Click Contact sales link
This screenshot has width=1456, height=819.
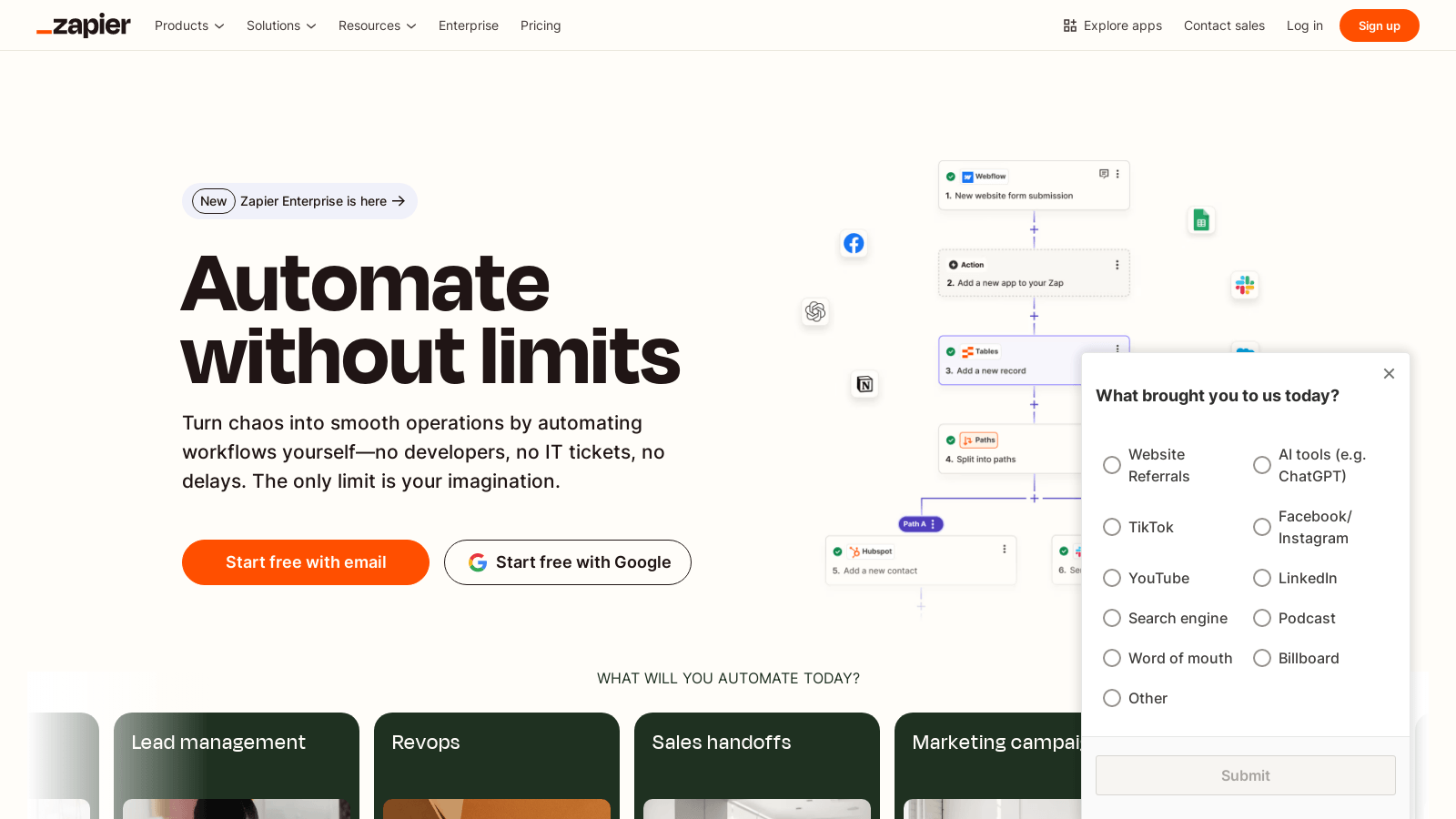[x=1224, y=25]
